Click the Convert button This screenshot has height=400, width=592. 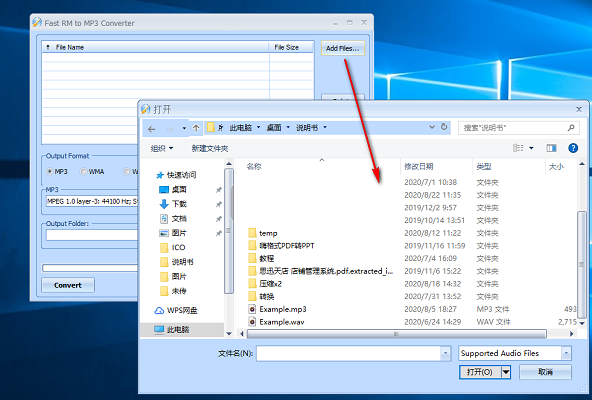pyautogui.click(x=68, y=285)
